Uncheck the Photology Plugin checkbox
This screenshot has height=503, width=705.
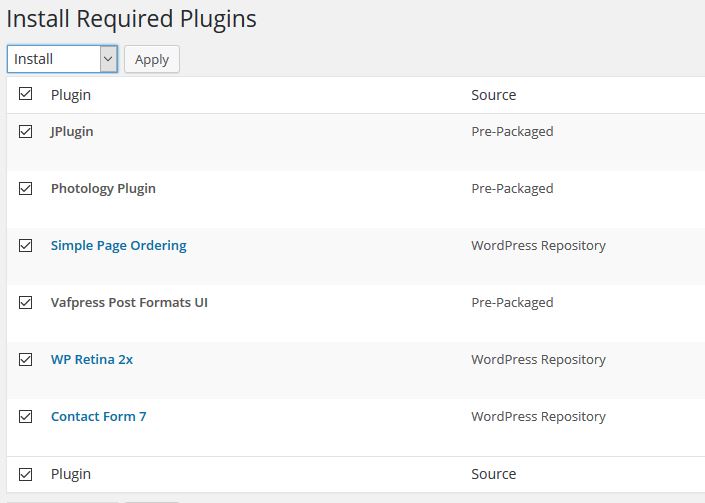coord(26,188)
